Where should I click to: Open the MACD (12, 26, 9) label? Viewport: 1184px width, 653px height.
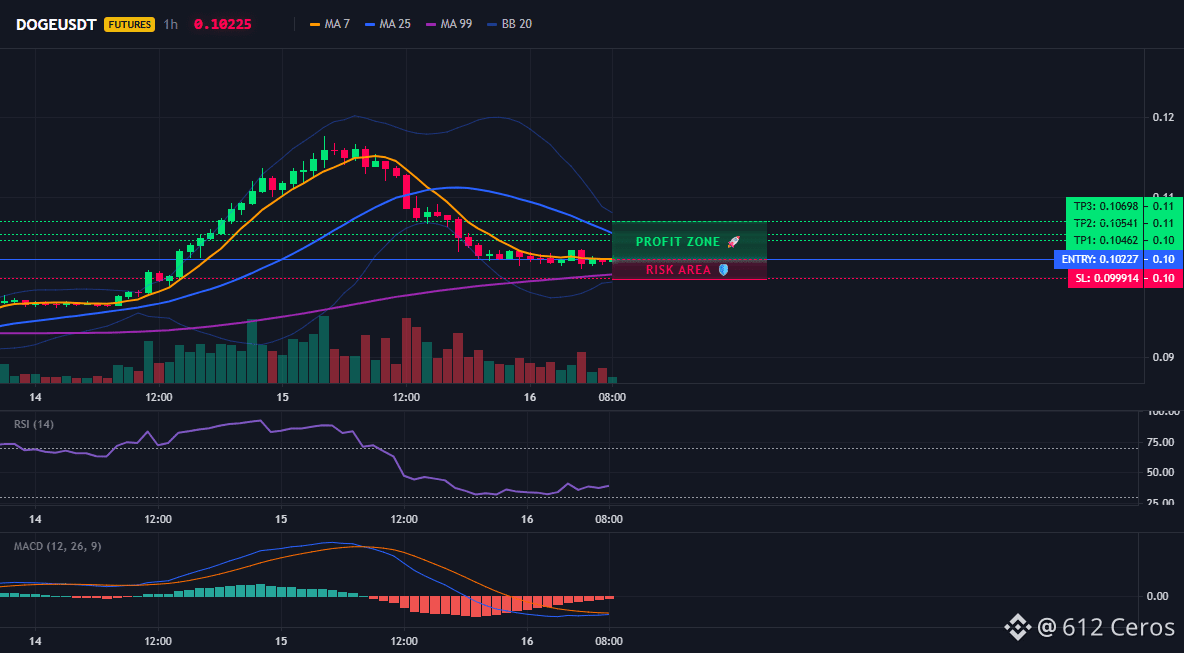click(57, 546)
